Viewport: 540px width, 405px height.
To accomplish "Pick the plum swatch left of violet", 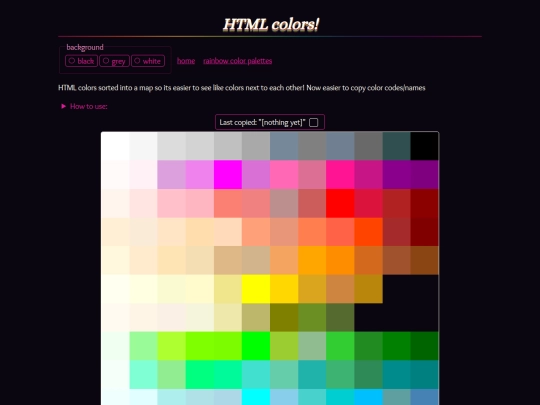I will point(172,175).
